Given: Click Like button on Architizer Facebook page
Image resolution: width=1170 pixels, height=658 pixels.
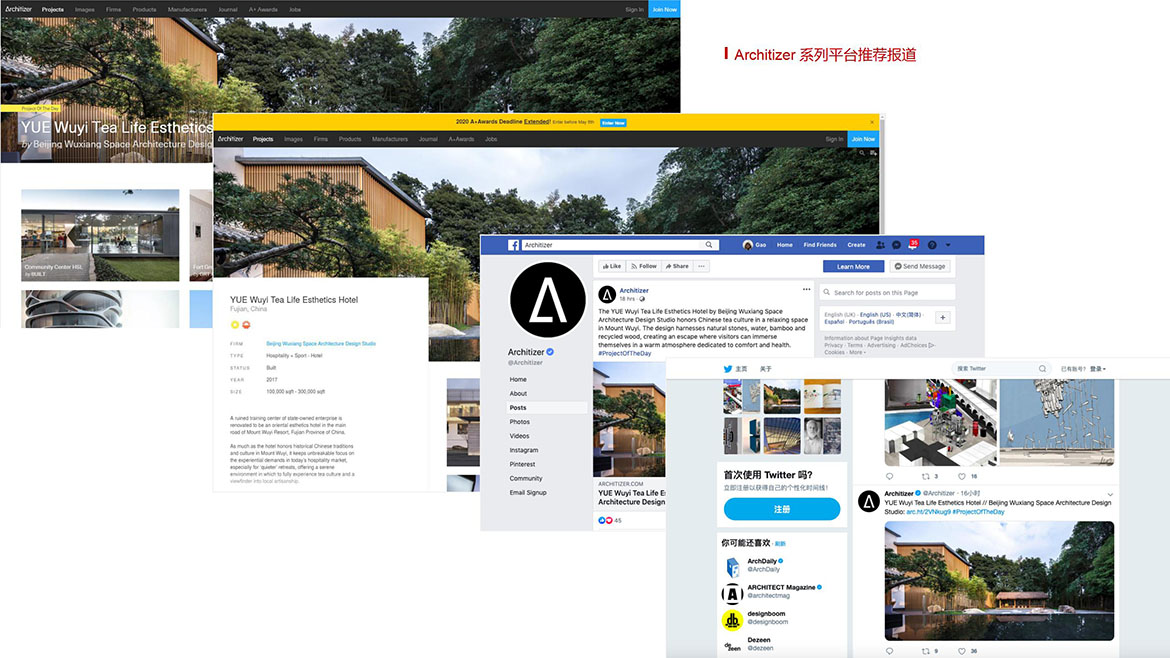Looking at the screenshot, I should [612, 266].
